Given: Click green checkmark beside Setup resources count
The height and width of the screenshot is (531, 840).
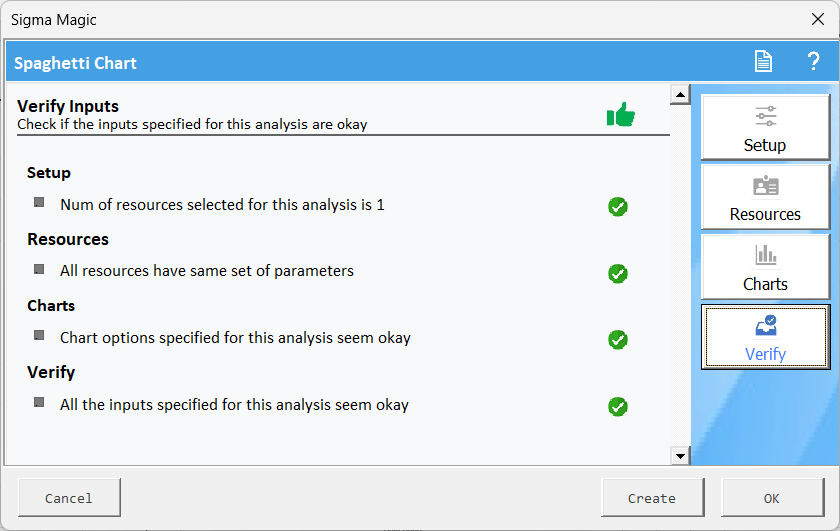Looking at the screenshot, I should 618,207.
